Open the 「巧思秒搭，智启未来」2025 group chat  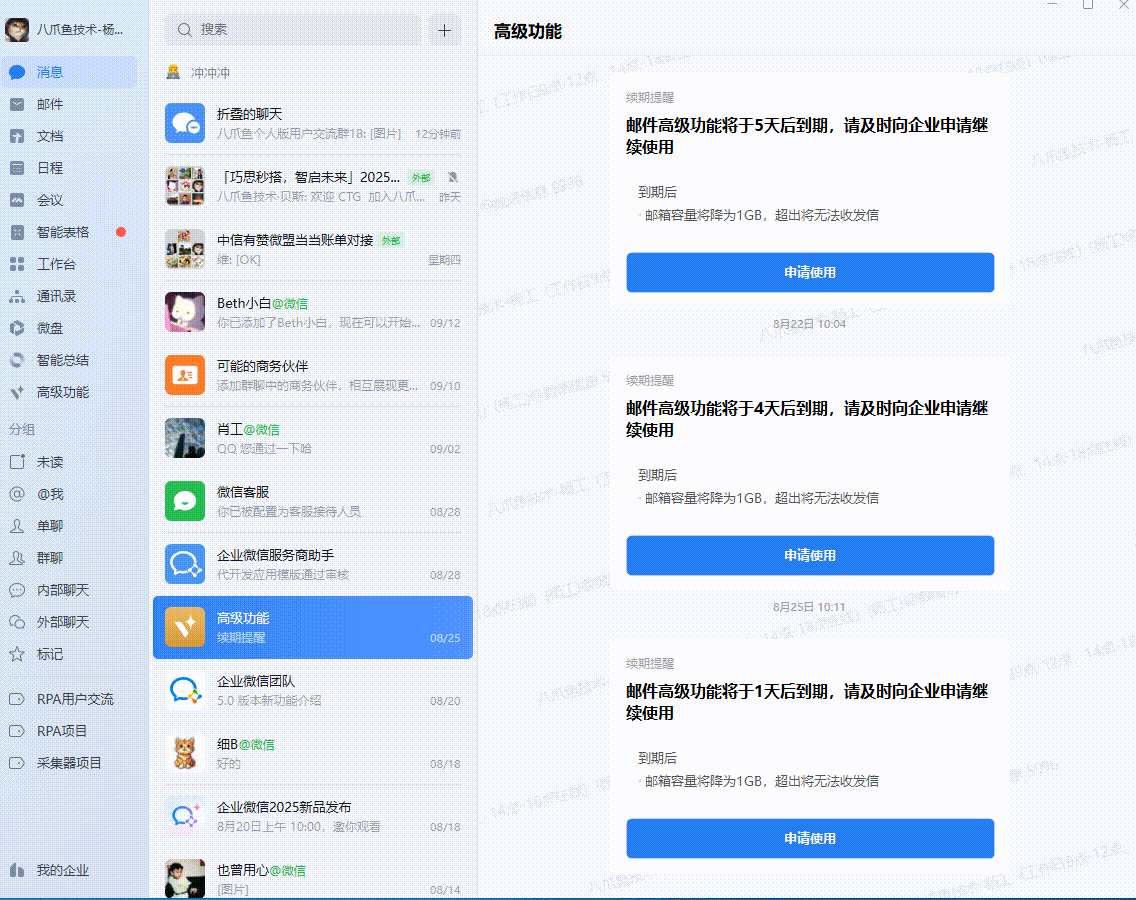coord(313,186)
